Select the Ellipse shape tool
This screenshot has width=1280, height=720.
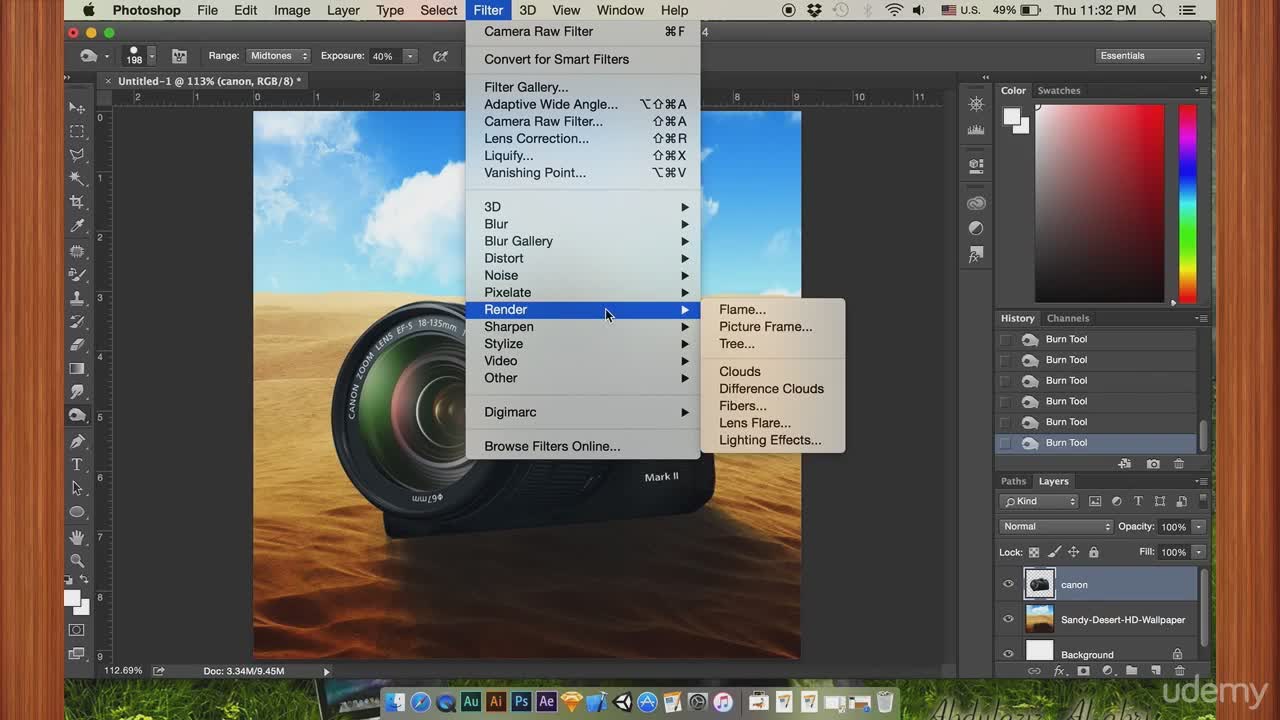[77, 512]
